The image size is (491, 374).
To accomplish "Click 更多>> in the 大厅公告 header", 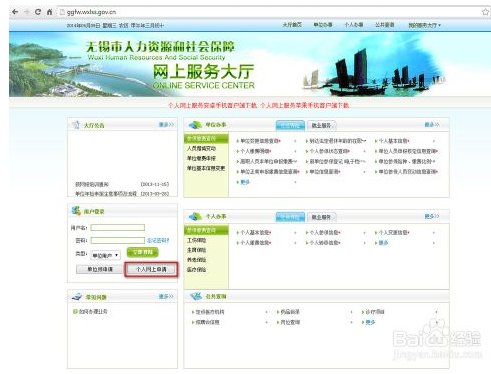I will [166, 125].
